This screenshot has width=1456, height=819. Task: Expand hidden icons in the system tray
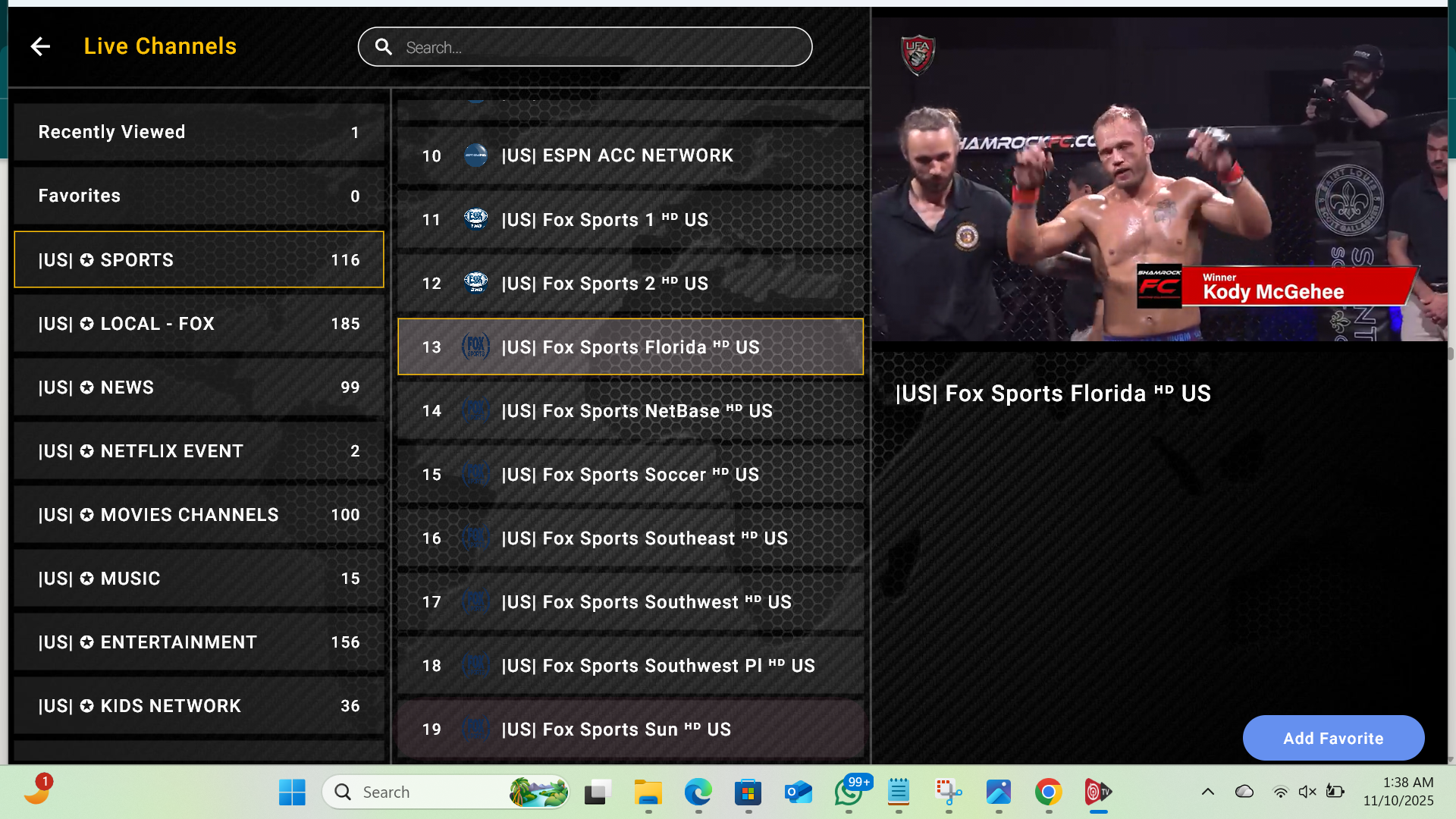tap(1208, 791)
